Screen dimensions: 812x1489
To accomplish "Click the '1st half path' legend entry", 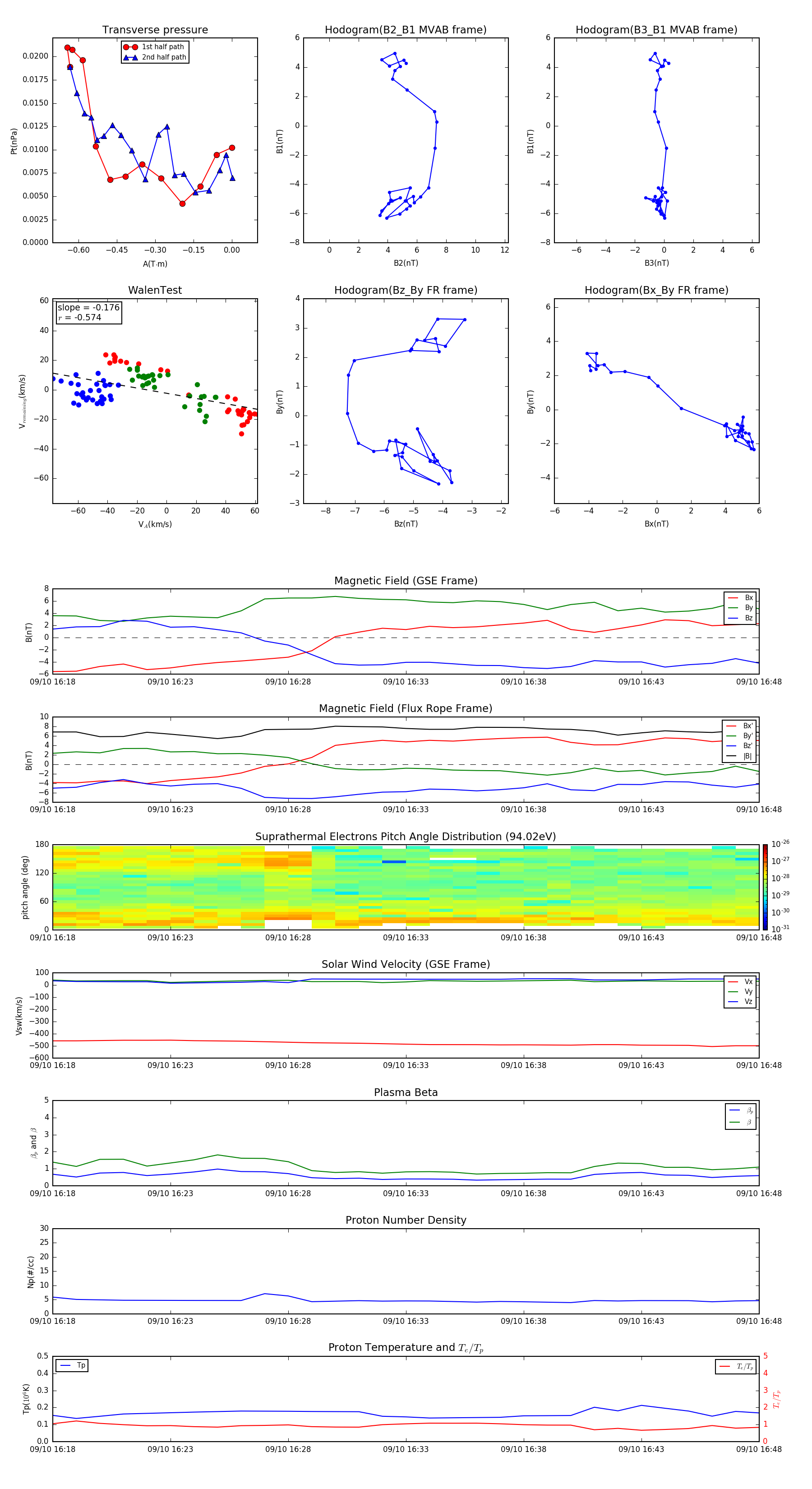I will click(x=154, y=47).
